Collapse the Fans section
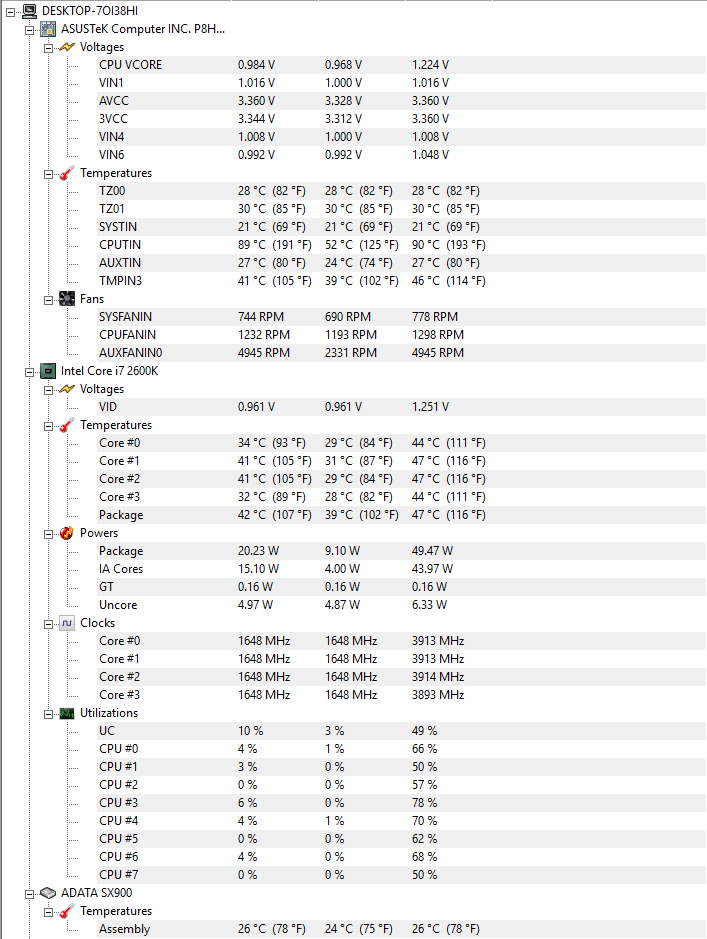 click(48, 300)
